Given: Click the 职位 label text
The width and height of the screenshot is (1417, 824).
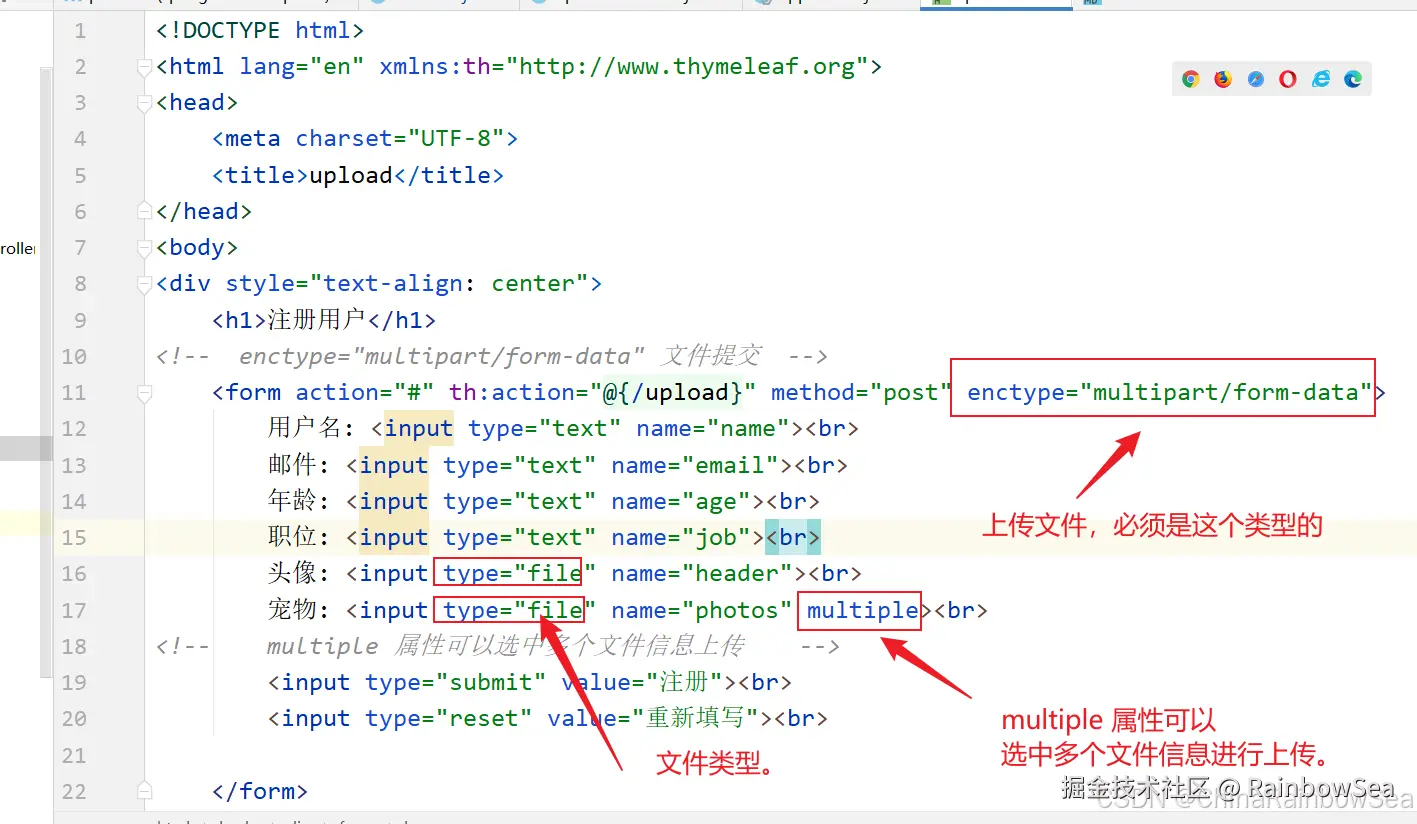Looking at the screenshot, I should pos(292,537).
